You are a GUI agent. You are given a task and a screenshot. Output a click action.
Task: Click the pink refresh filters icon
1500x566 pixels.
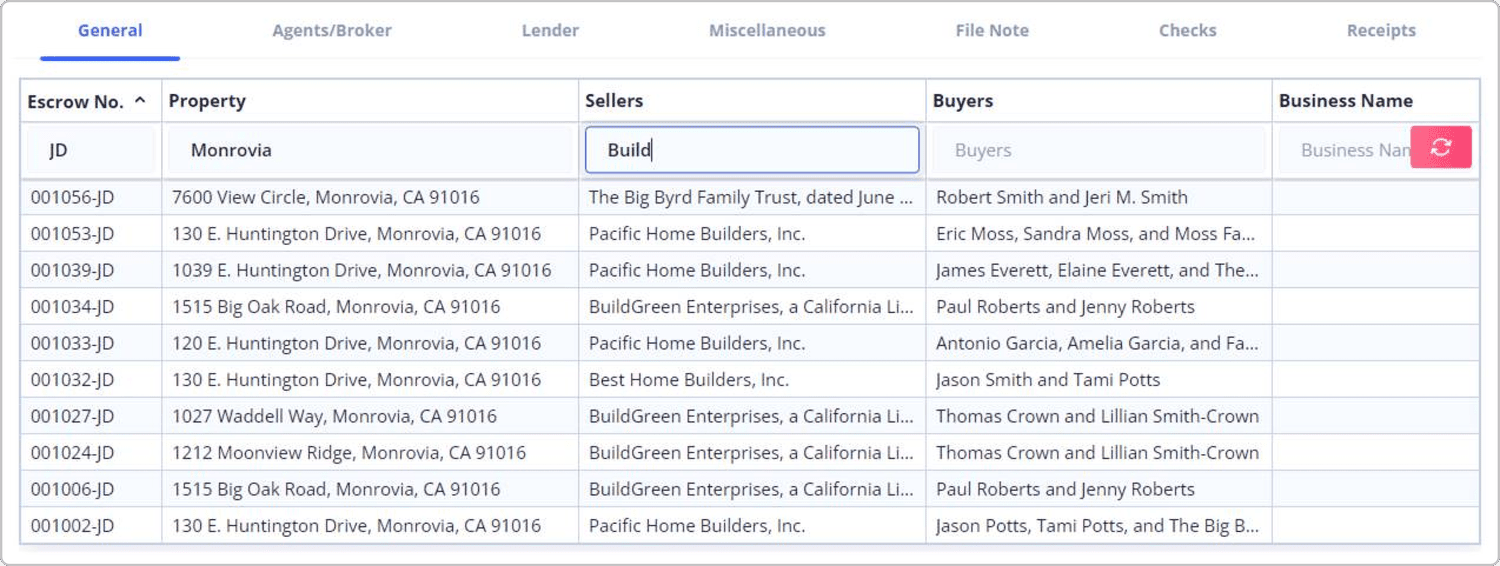(1440, 147)
